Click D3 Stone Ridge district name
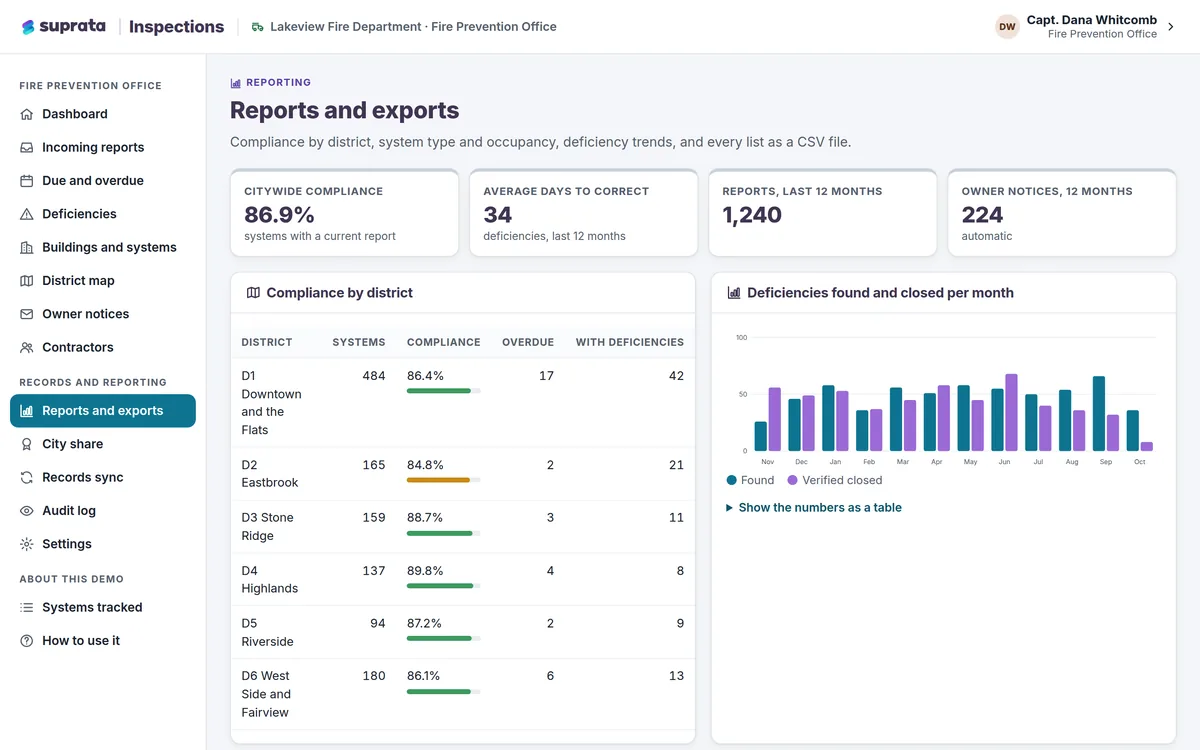This screenshot has width=1200, height=750. [x=268, y=527]
